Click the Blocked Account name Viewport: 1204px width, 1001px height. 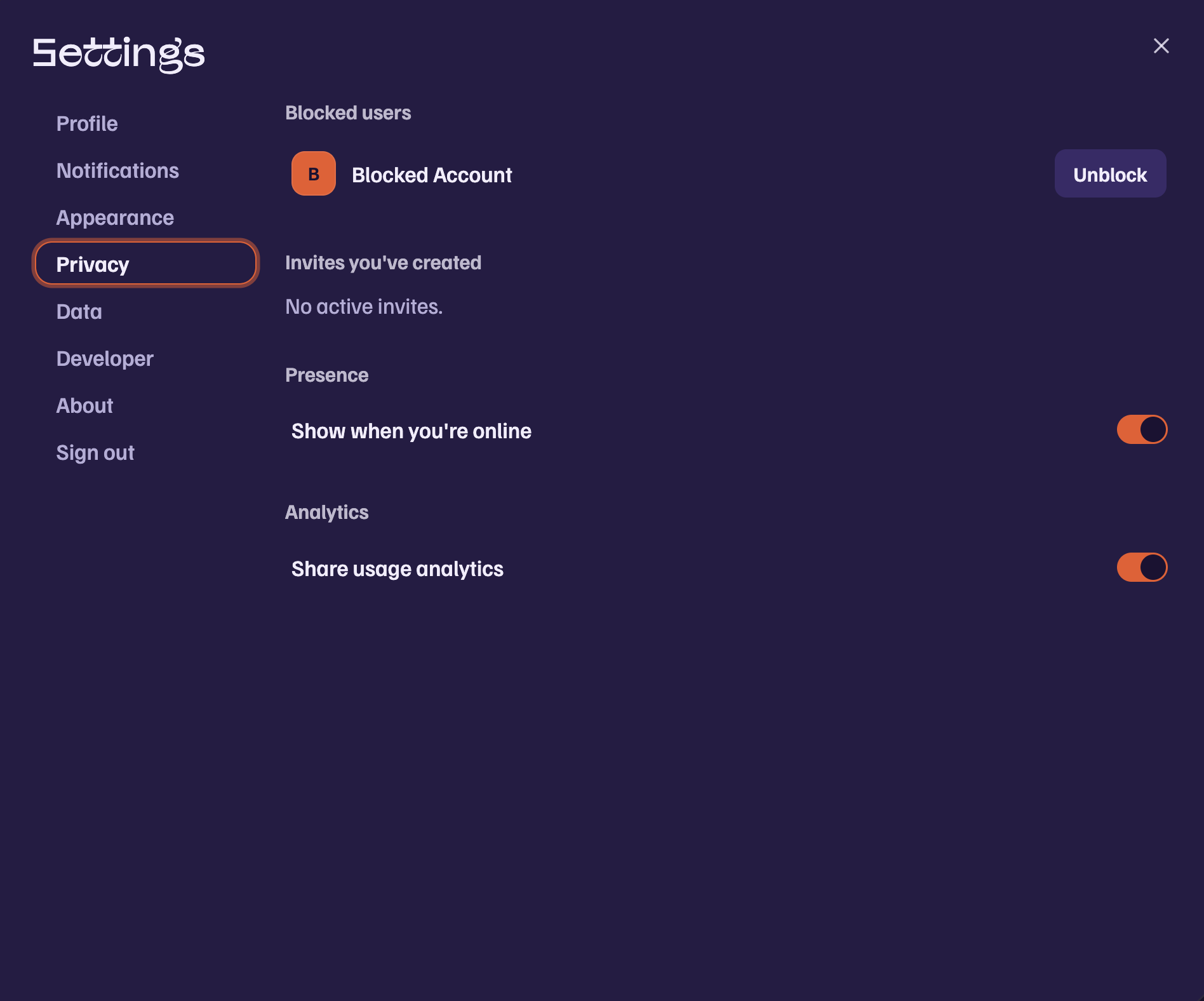point(432,175)
